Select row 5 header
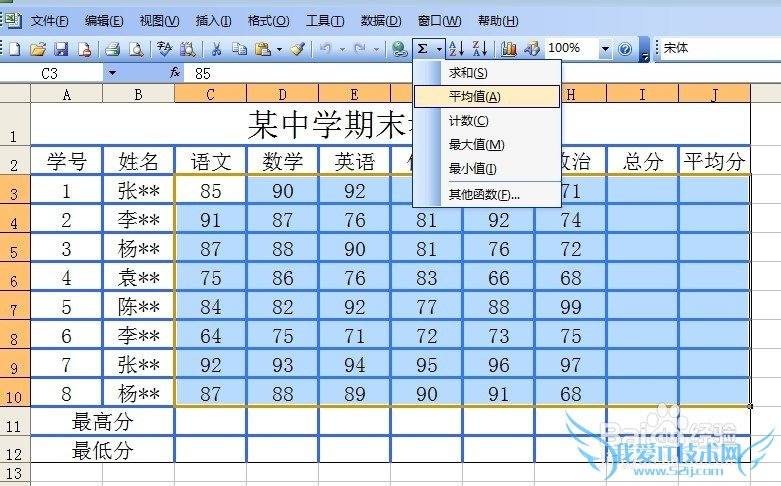 point(15,248)
